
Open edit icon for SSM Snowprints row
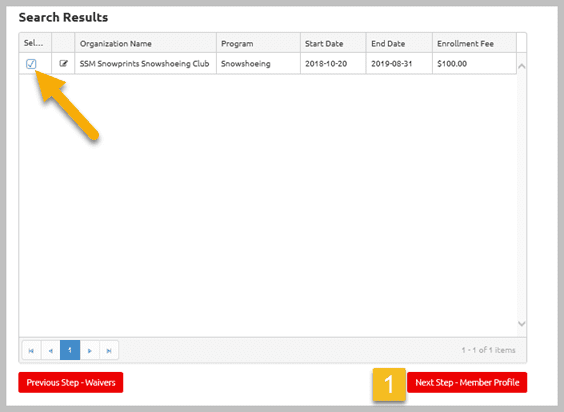click(x=63, y=63)
